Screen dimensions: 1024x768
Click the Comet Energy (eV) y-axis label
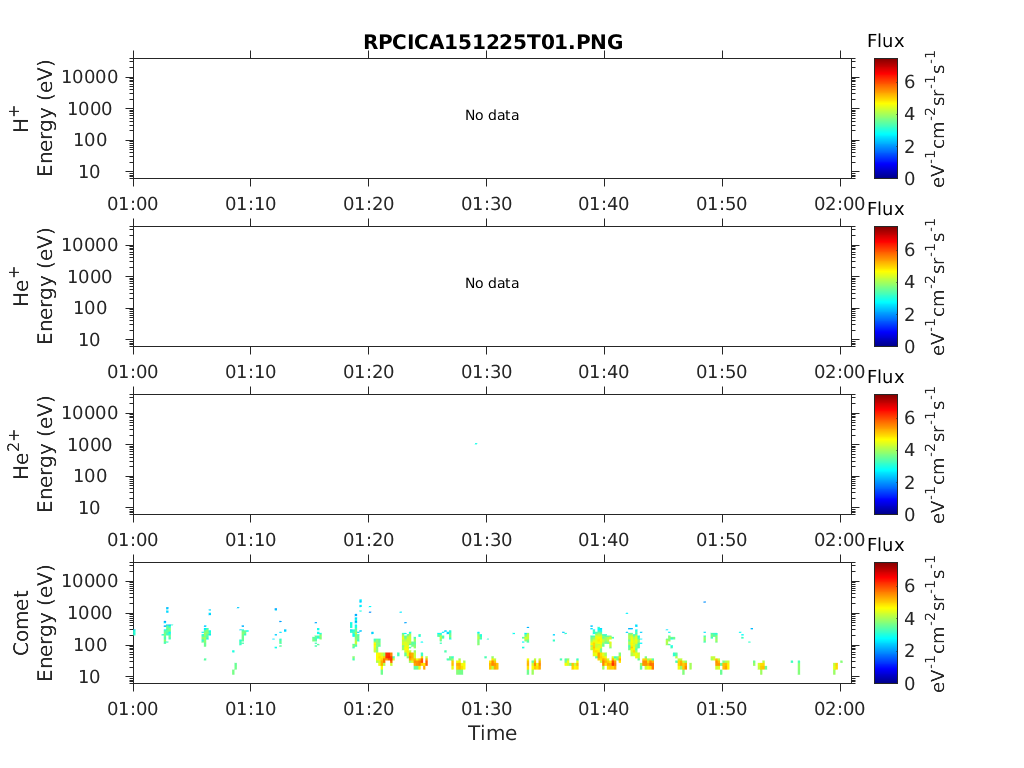point(44,622)
